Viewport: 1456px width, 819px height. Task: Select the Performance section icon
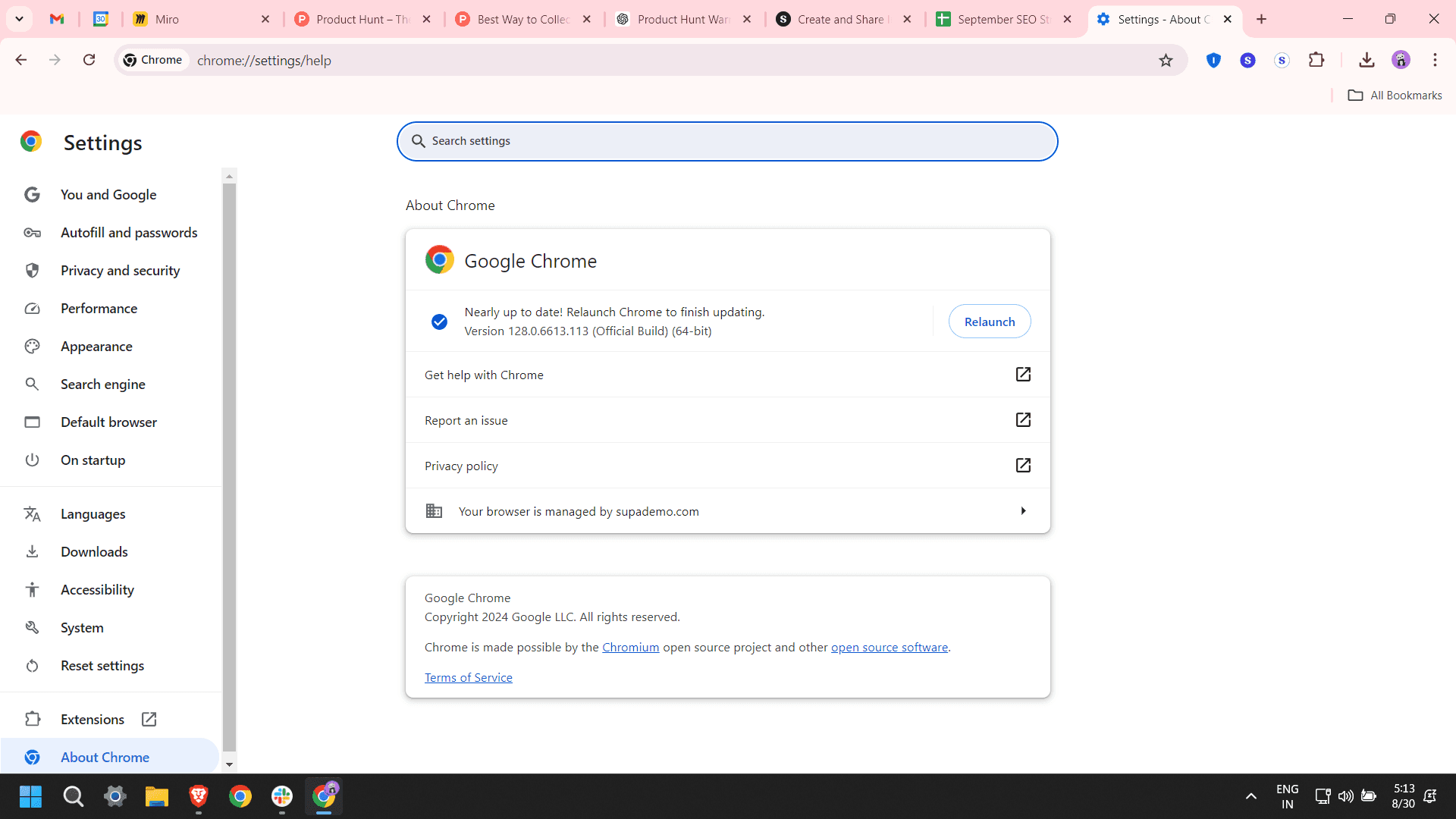(x=32, y=308)
